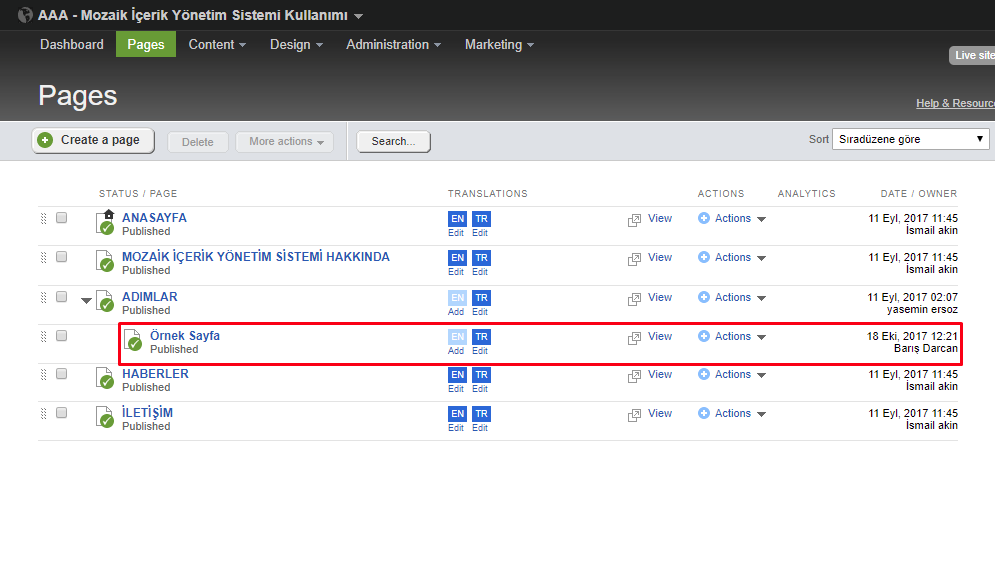Click the view-in-new-window icon for ADIMLAR
The height and width of the screenshot is (573, 995).
[634, 300]
